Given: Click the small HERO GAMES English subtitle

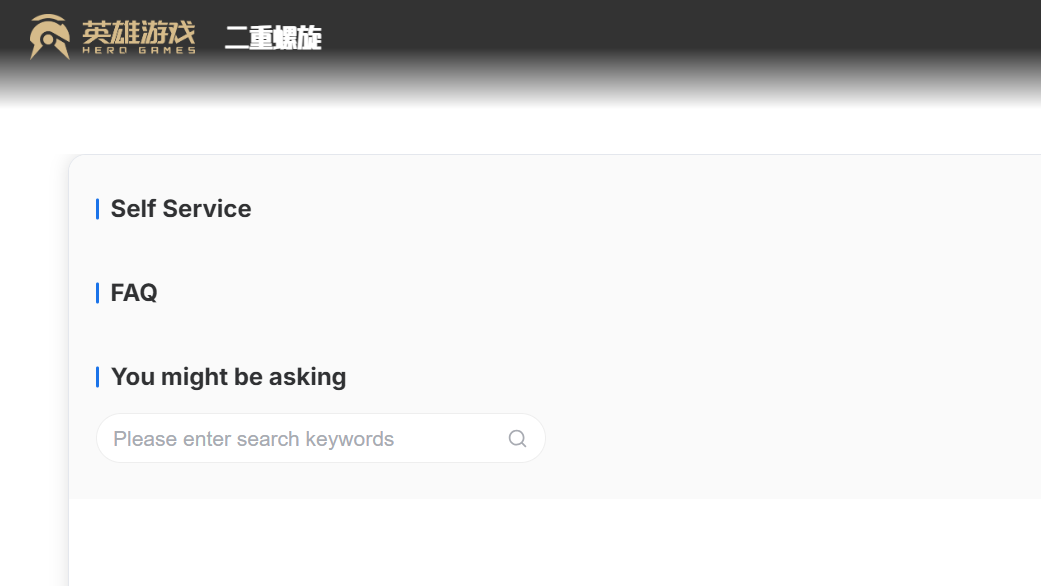Looking at the screenshot, I should [138, 50].
